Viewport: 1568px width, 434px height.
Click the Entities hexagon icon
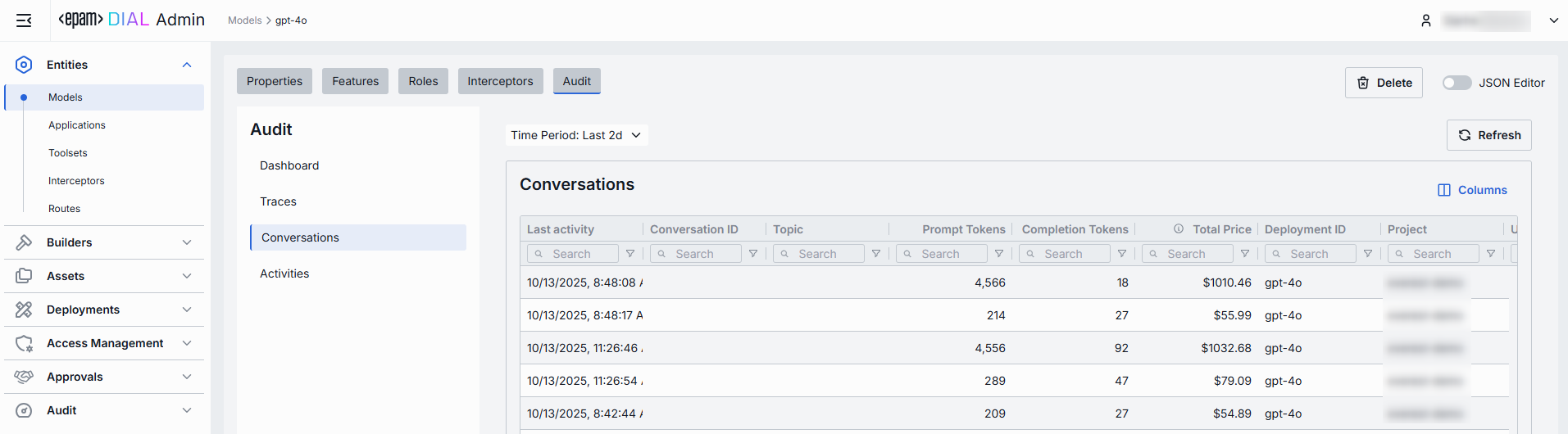[24, 65]
